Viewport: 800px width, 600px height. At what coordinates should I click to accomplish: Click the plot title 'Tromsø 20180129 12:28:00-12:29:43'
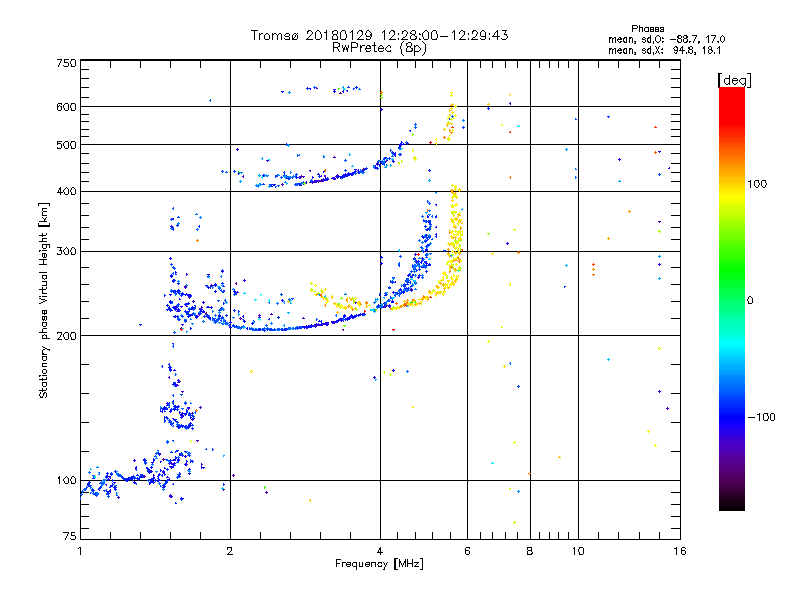379,35
